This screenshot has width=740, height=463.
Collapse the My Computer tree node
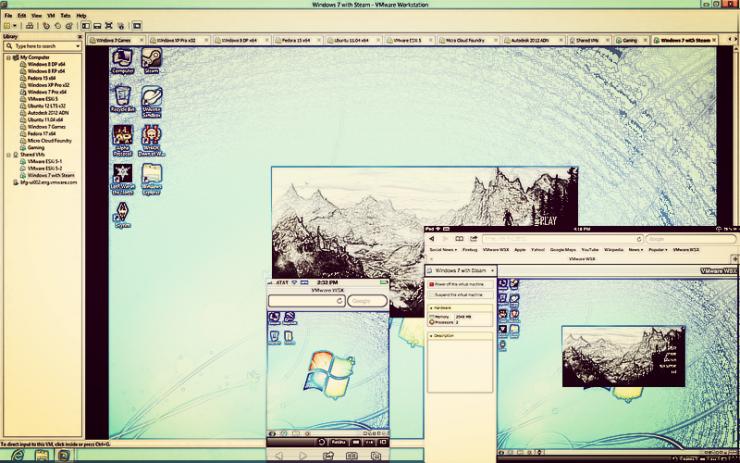pos(7,58)
